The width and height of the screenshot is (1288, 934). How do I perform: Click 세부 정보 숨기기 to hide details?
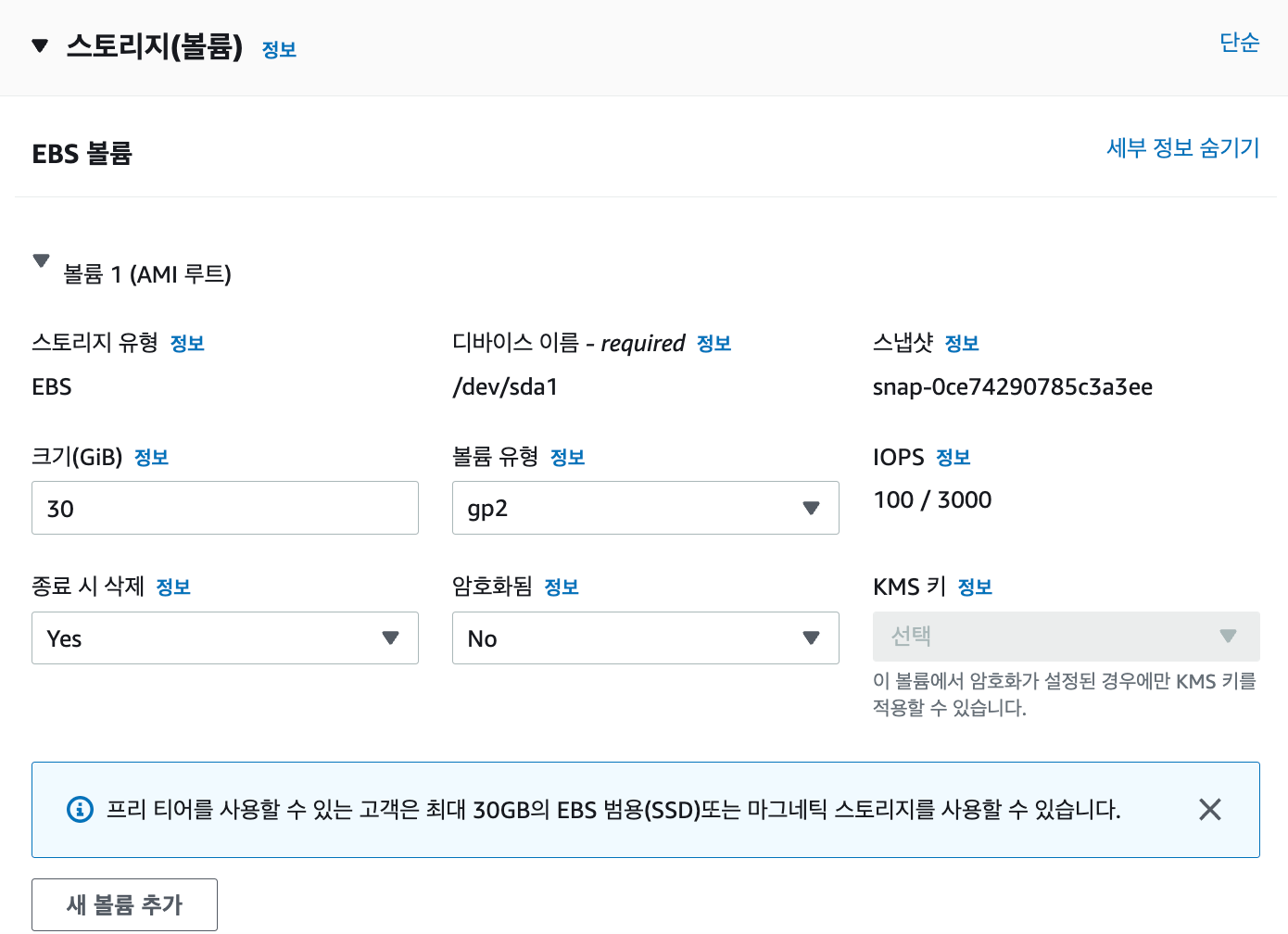(1182, 147)
